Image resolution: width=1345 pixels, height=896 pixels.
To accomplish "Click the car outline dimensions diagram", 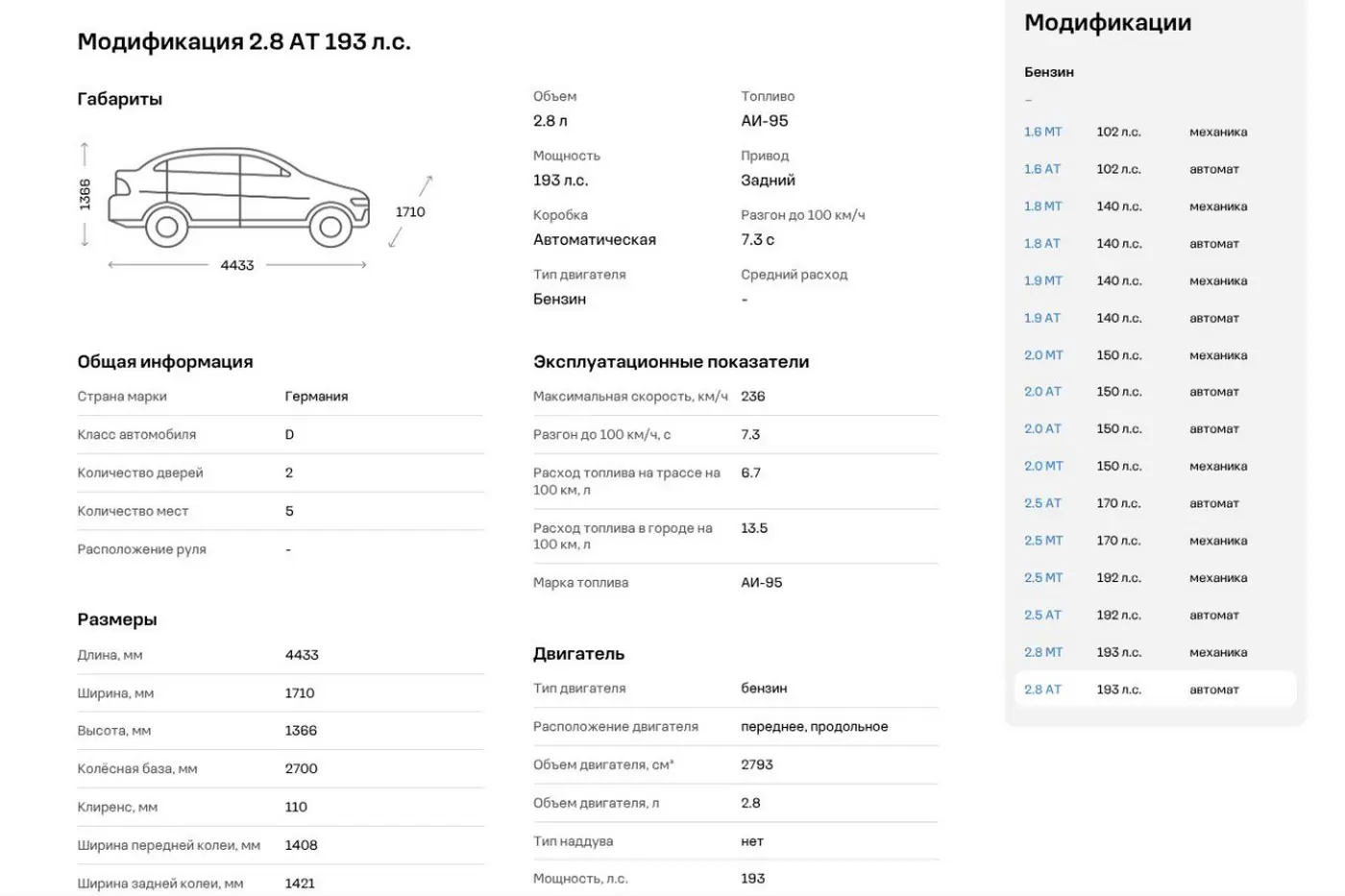I will [x=238, y=197].
